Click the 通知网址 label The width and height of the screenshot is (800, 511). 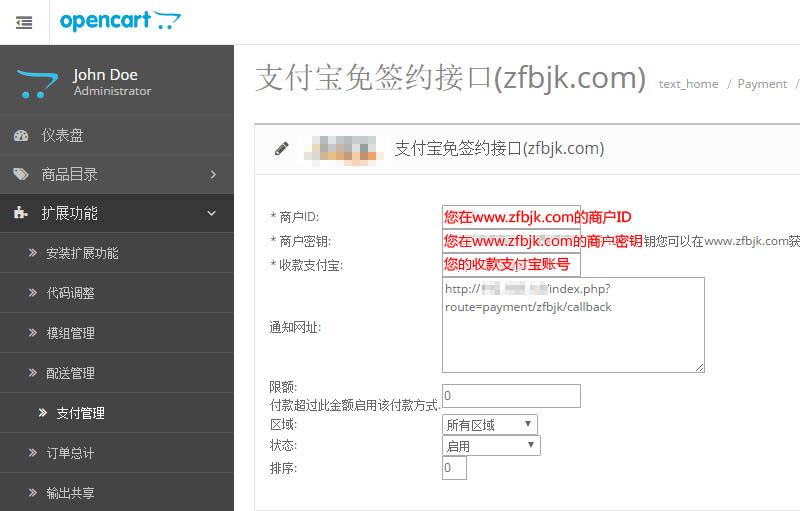295,327
